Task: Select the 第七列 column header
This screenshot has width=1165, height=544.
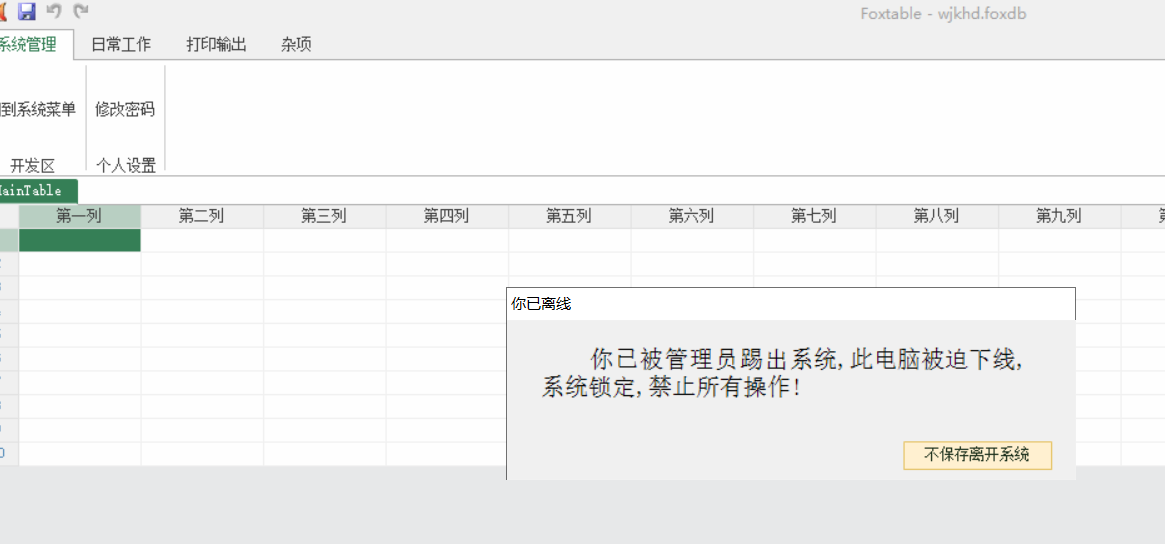Action: [x=814, y=216]
